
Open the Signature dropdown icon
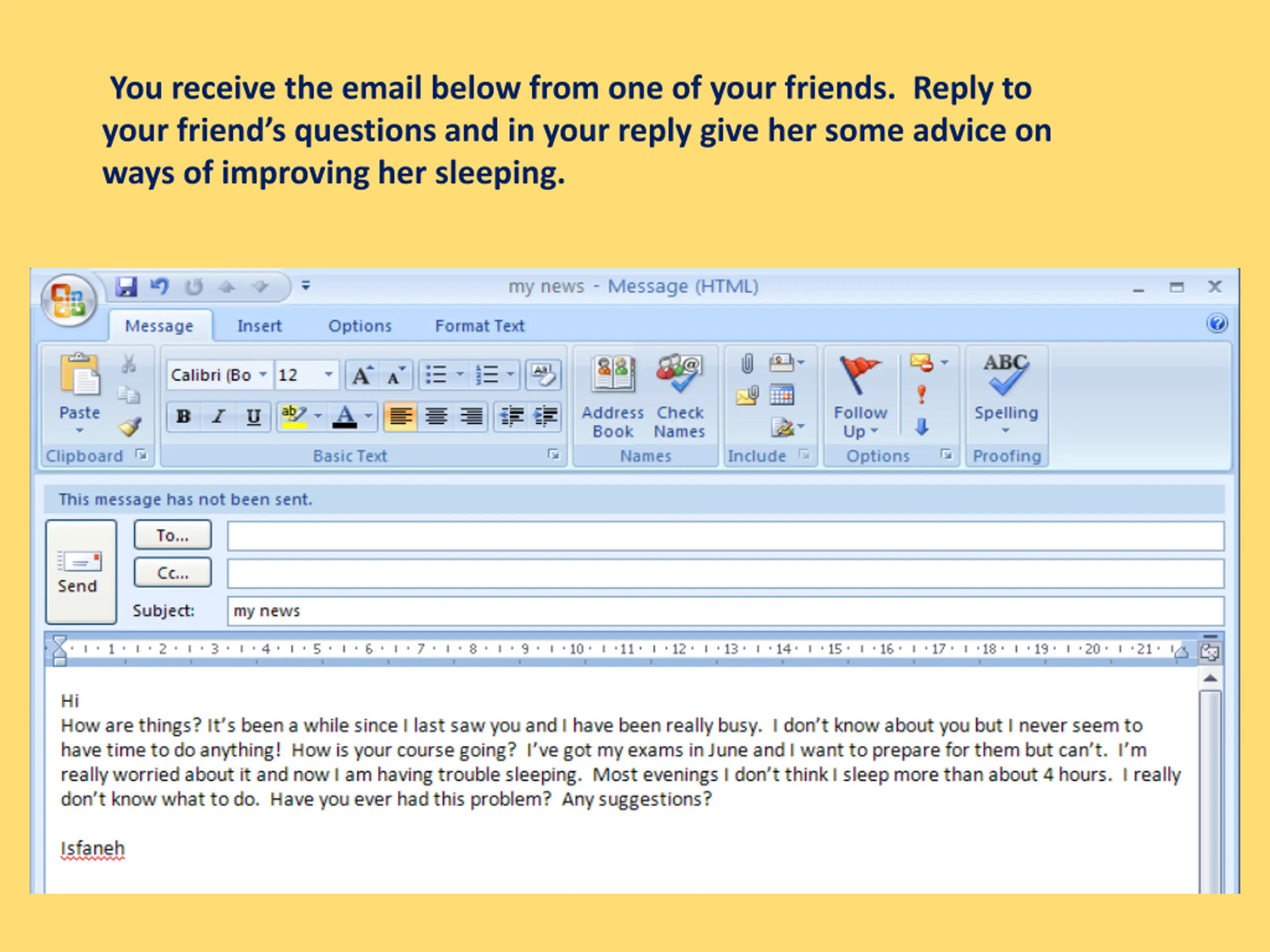pos(787,427)
